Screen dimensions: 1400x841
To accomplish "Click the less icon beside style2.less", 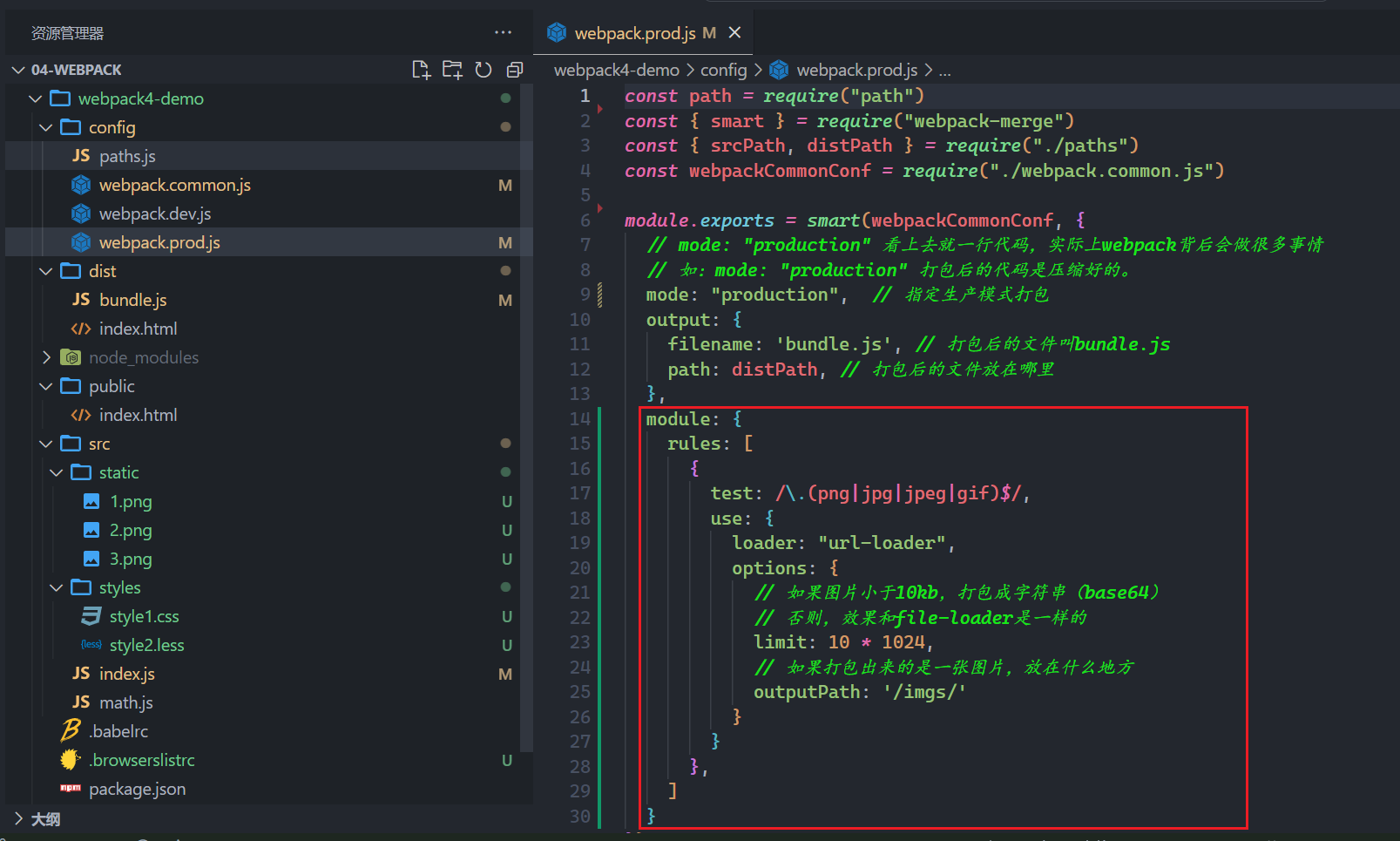I will 91,645.
